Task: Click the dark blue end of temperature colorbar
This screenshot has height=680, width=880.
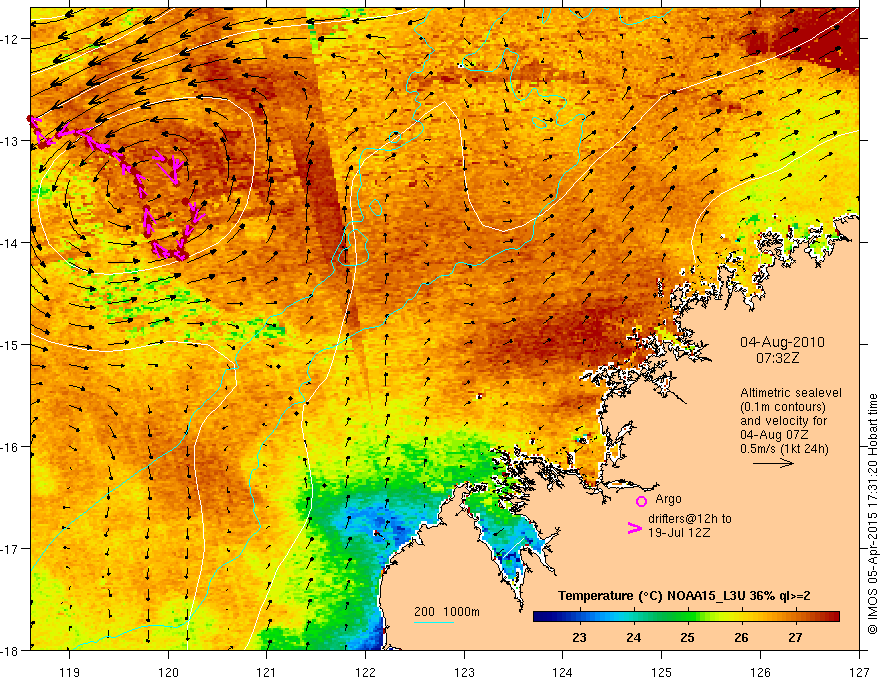Action: click(x=540, y=617)
